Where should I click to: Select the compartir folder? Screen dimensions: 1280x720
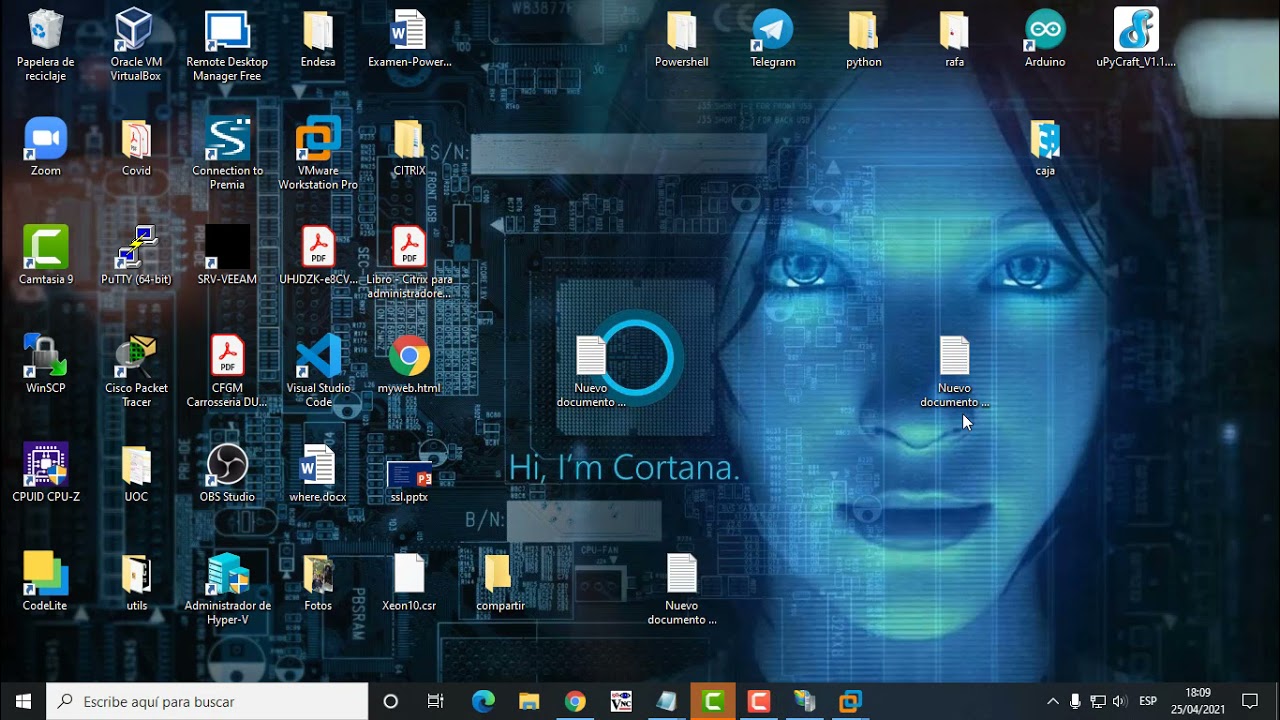(500, 581)
